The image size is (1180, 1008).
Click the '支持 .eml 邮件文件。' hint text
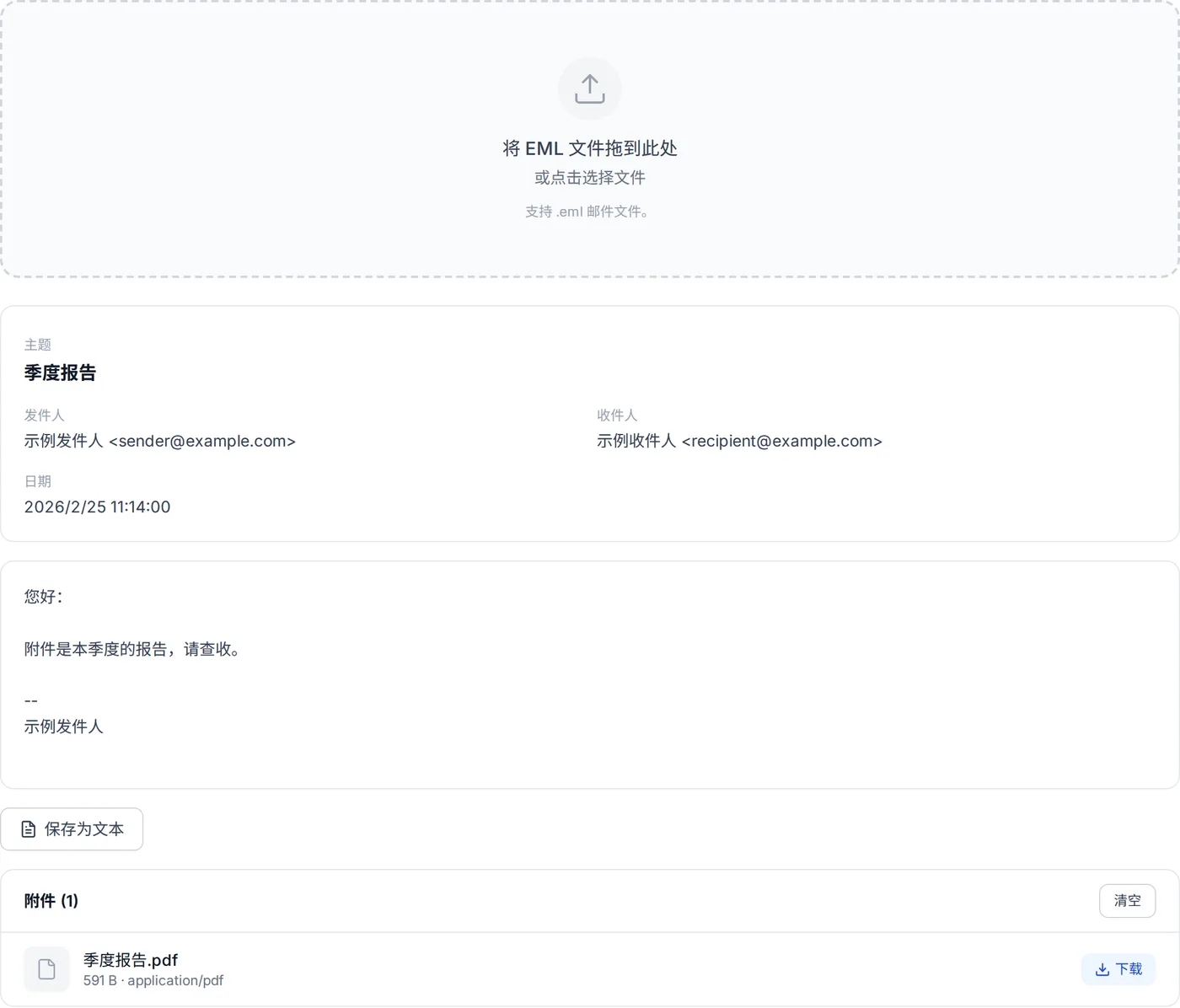coord(590,212)
